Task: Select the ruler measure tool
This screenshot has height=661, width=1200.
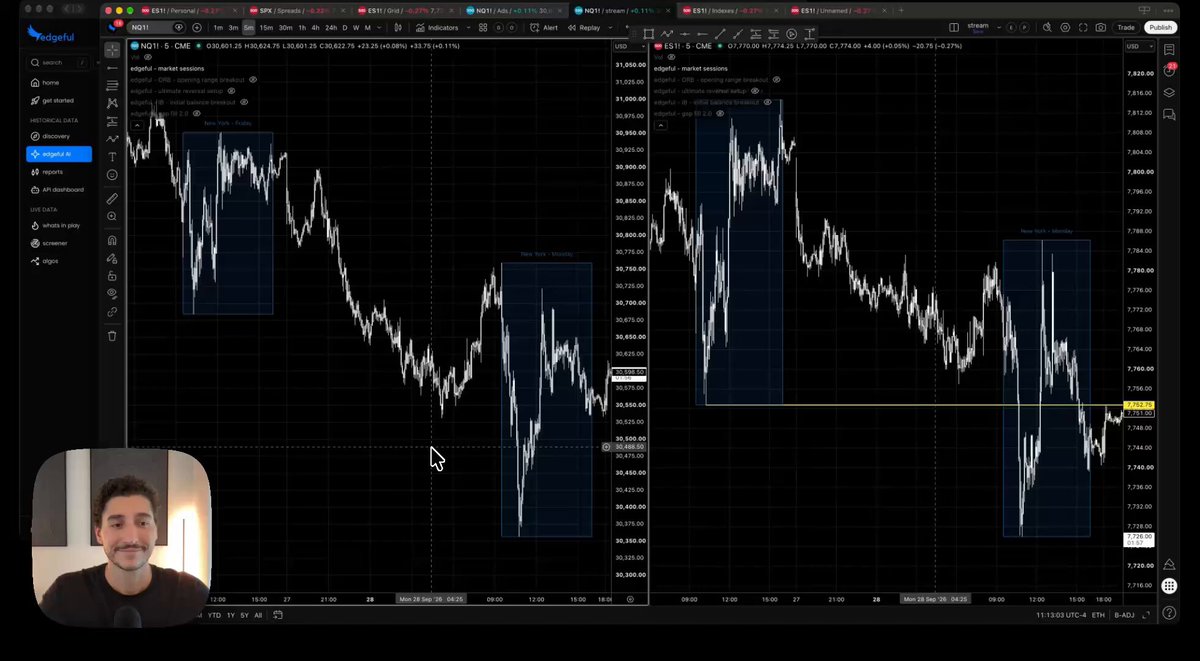Action: 112,198
